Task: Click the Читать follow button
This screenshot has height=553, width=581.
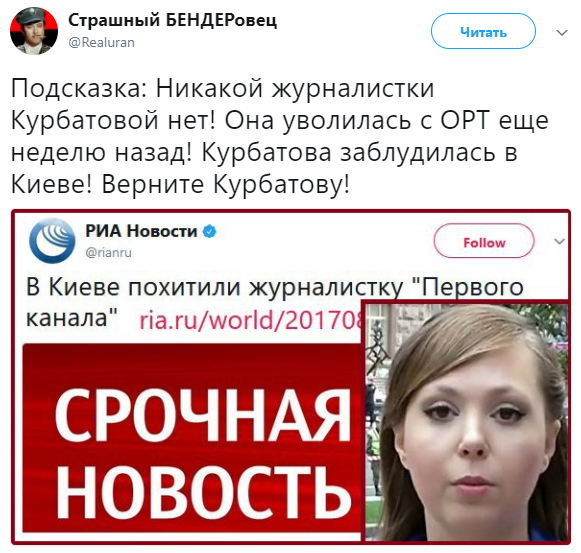Action: click(x=483, y=31)
